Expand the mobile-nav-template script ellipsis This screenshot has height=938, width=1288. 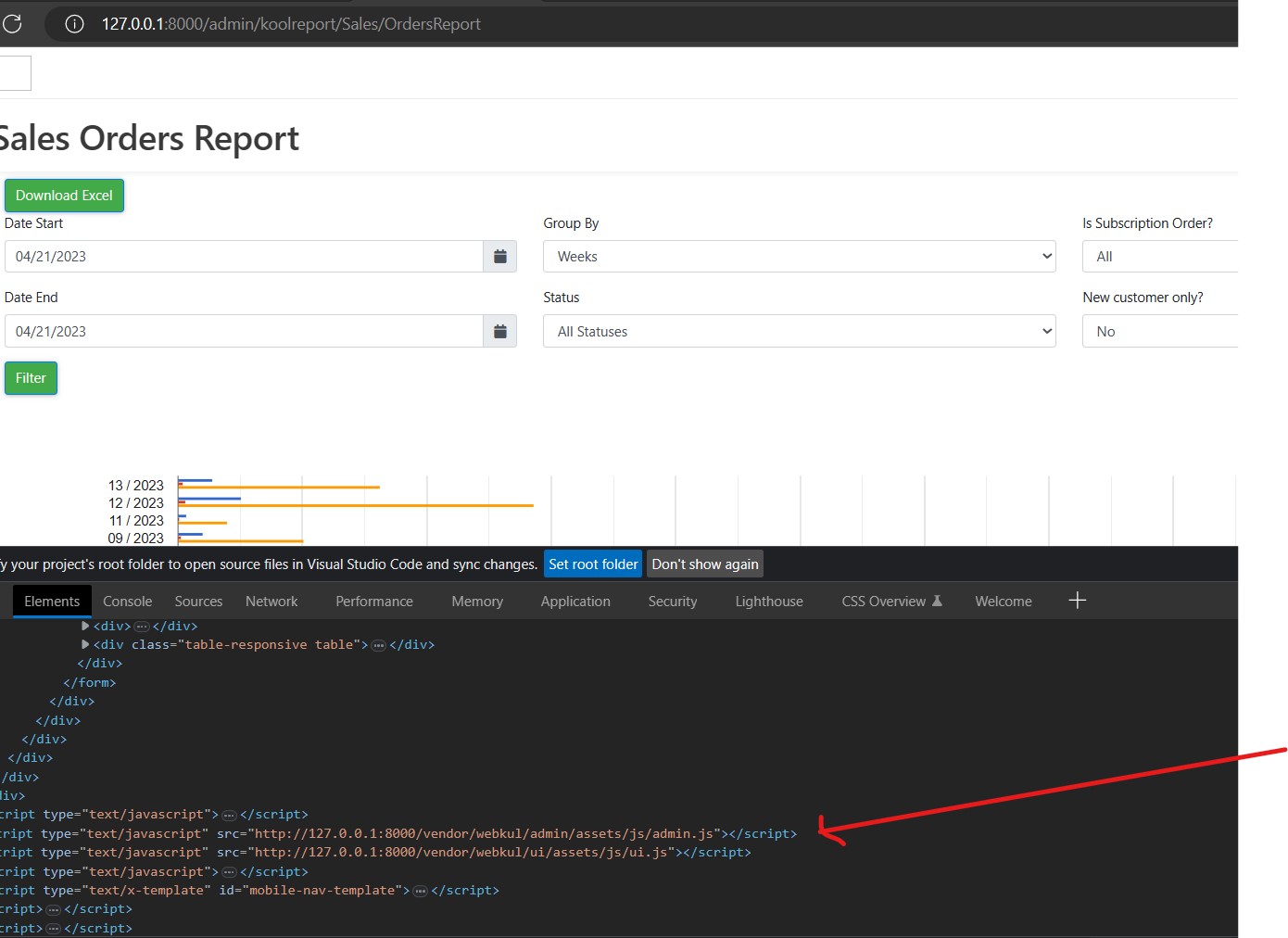click(x=420, y=890)
